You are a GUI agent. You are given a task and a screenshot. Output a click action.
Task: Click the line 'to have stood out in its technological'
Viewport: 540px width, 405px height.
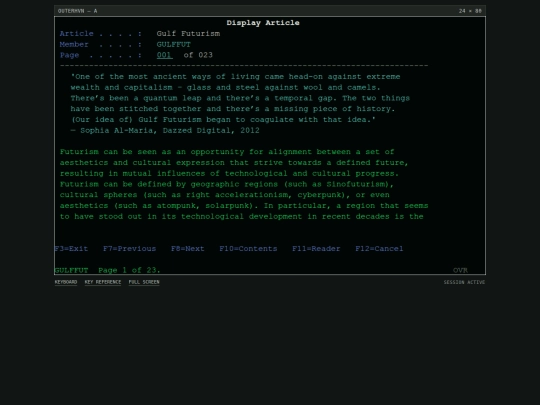[241, 217]
